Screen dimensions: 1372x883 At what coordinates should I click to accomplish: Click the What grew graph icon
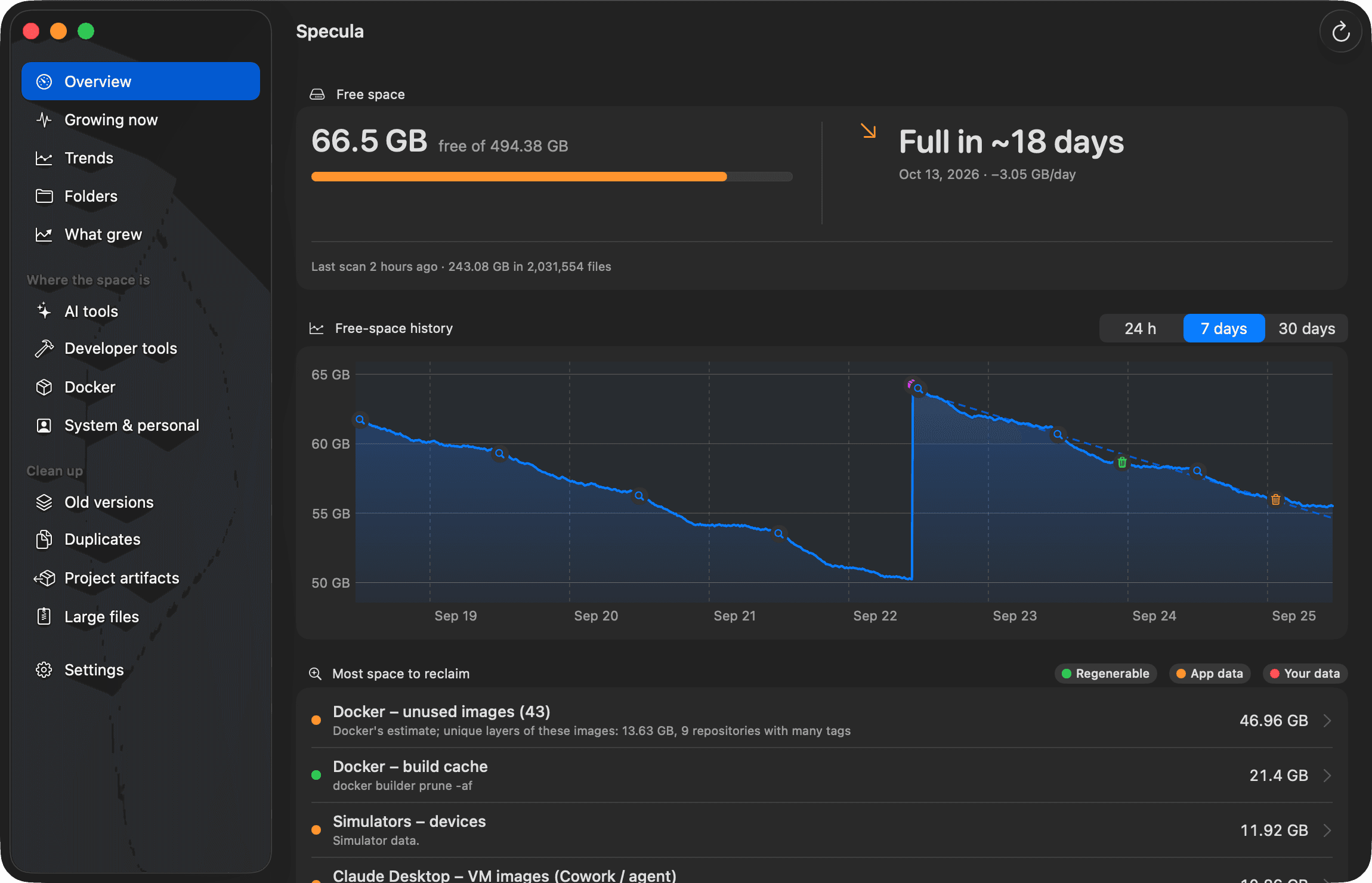point(44,234)
